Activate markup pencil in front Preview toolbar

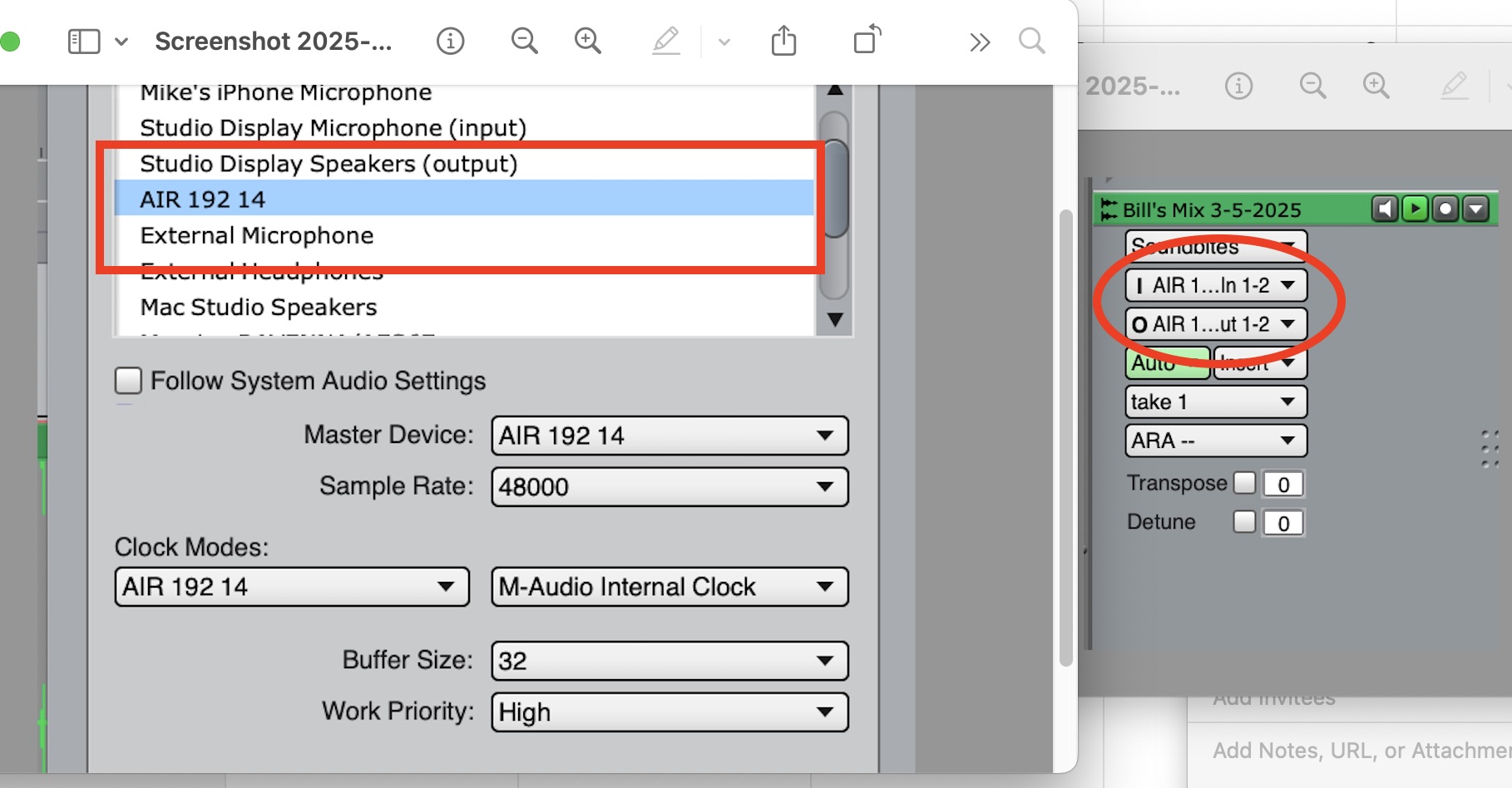666,41
